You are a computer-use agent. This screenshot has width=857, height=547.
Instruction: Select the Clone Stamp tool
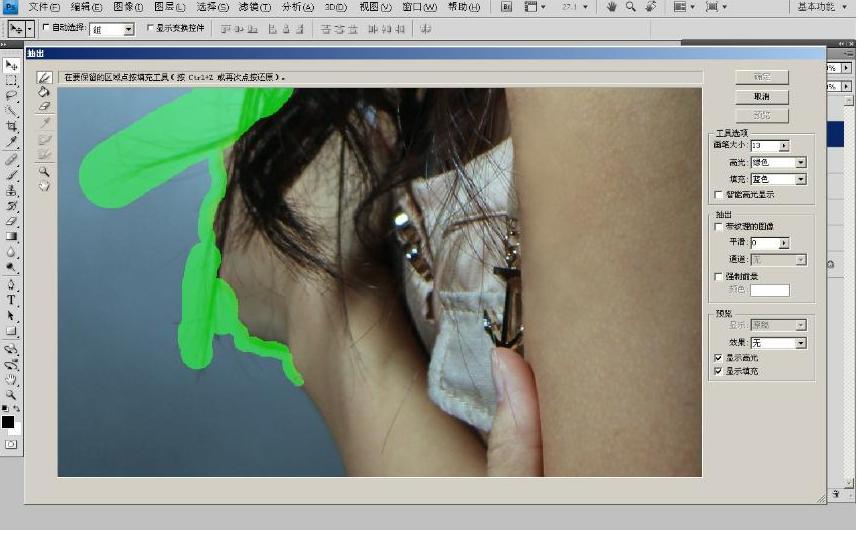tap(11, 190)
